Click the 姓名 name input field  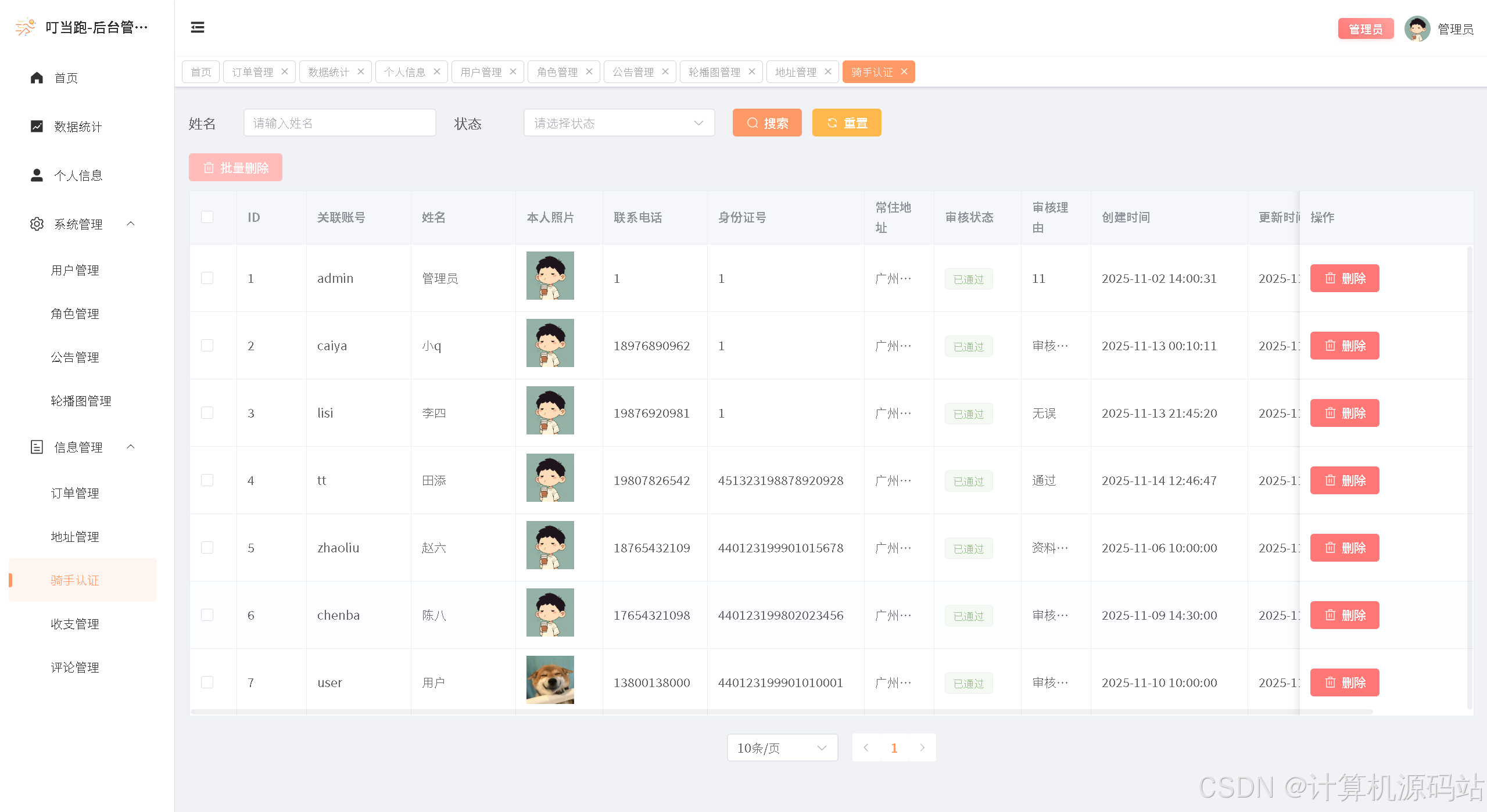pyautogui.click(x=339, y=123)
